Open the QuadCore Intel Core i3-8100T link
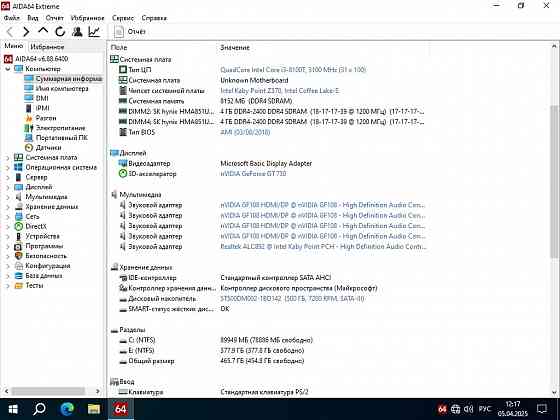 click(x=293, y=70)
